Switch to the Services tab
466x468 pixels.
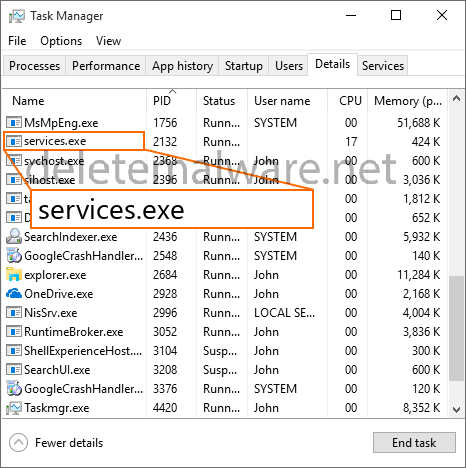[383, 66]
